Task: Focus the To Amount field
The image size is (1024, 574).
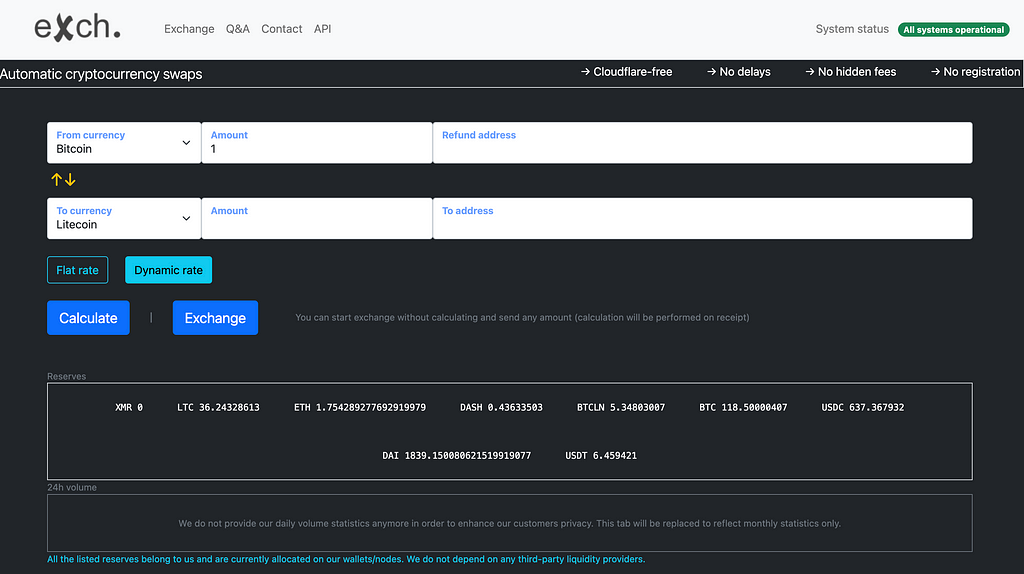Action: point(317,218)
